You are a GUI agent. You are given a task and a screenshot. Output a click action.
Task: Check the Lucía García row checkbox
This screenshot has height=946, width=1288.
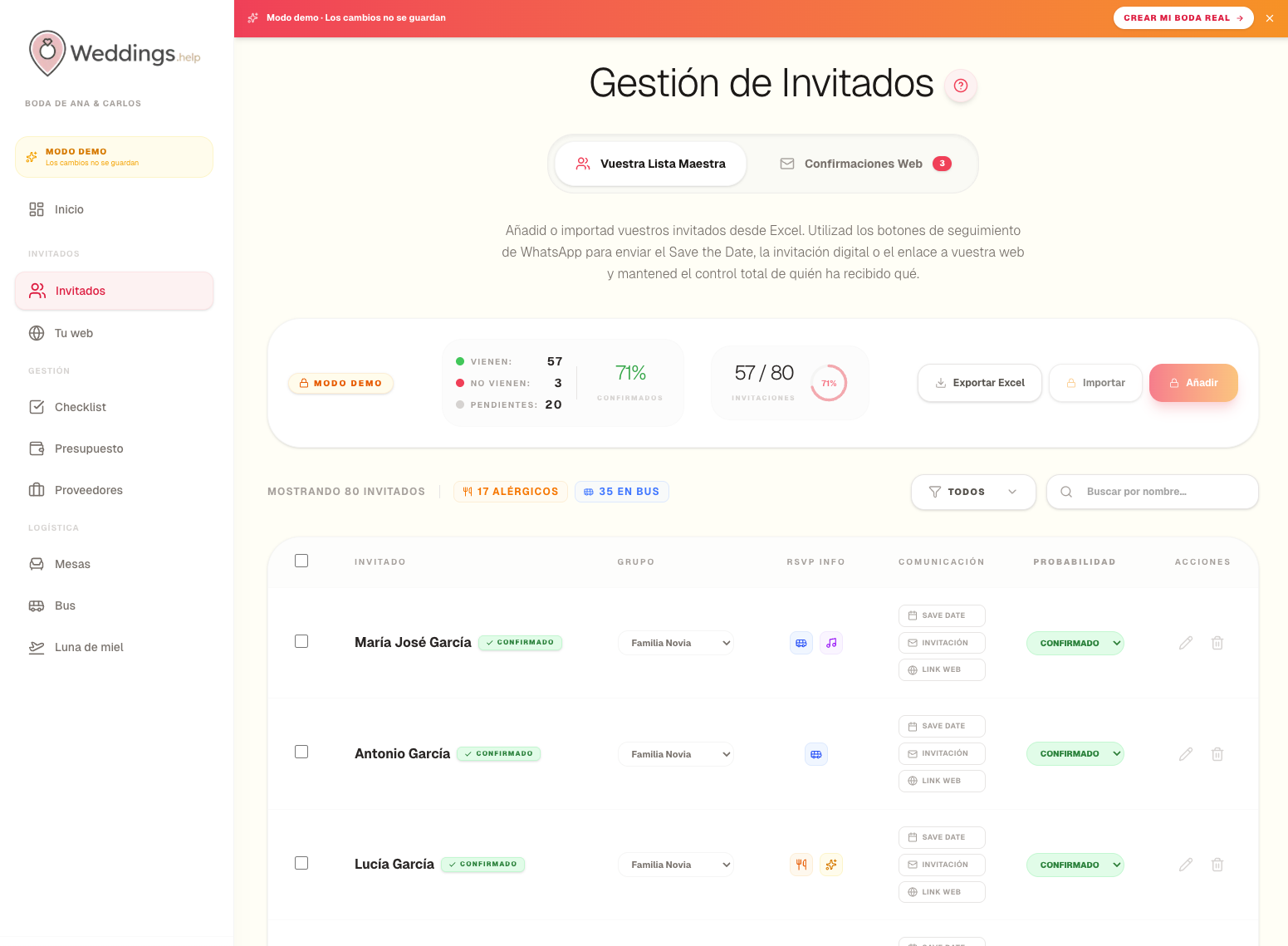tap(301, 863)
